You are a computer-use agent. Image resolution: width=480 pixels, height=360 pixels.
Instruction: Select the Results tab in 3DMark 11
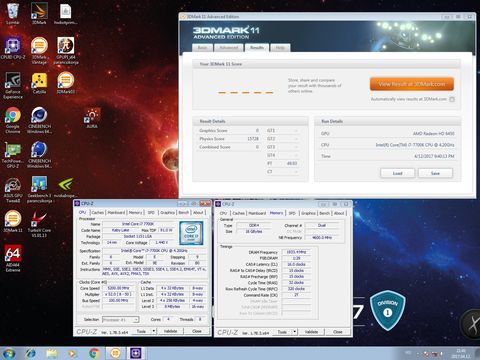(x=257, y=47)
